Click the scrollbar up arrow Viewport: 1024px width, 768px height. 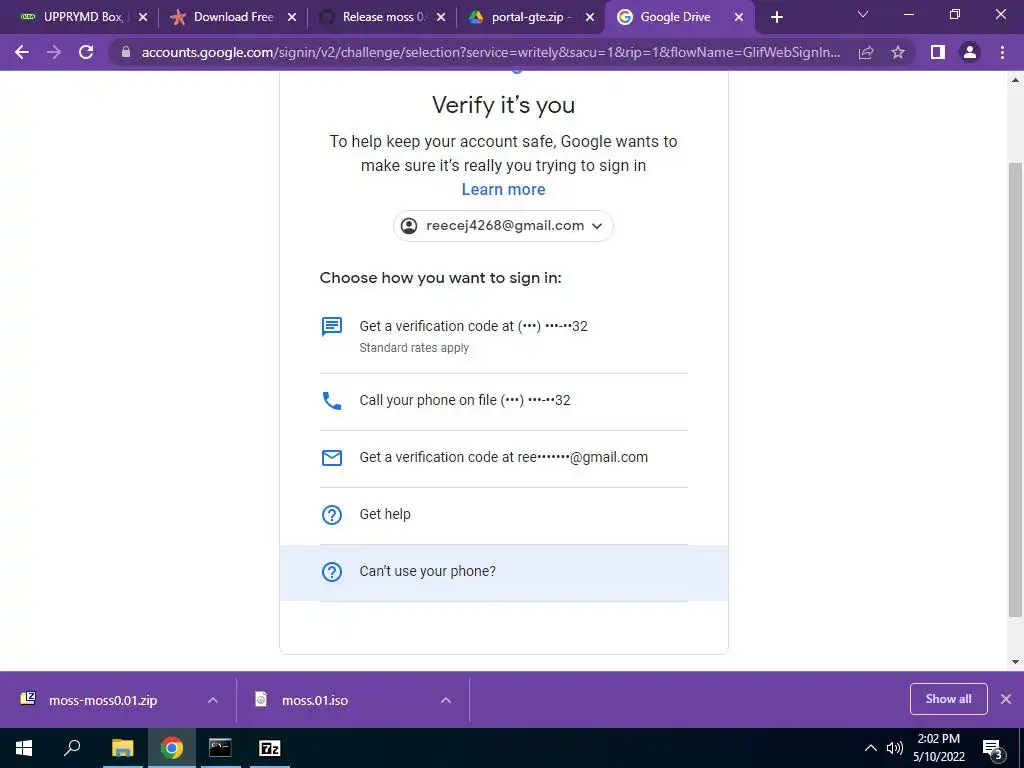click(1015, 80)
